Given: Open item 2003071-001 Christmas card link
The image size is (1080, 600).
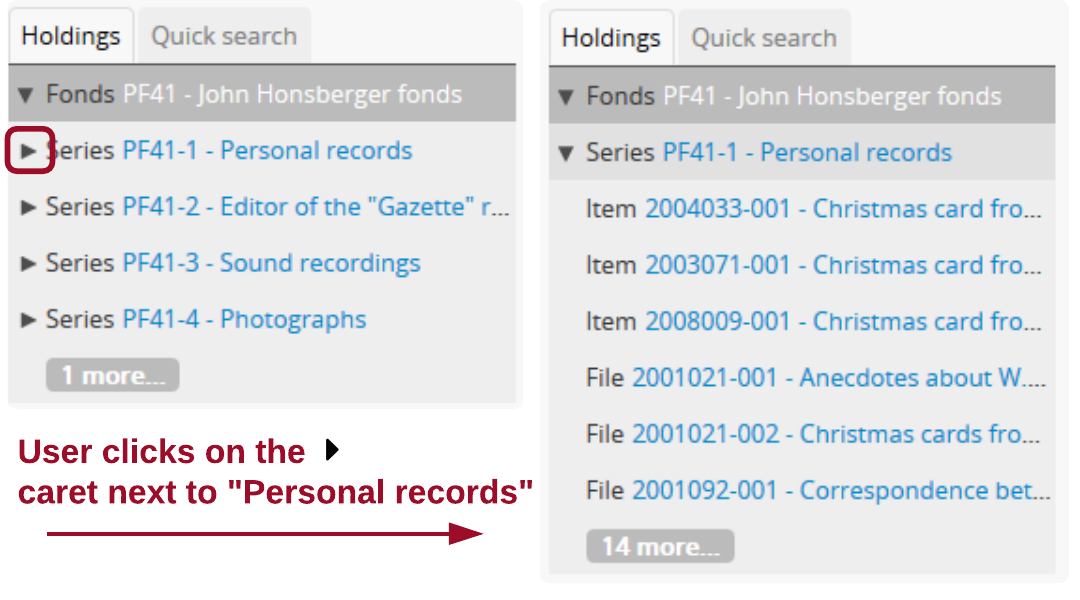Looking at the screenshot, I should pos(842,265).
